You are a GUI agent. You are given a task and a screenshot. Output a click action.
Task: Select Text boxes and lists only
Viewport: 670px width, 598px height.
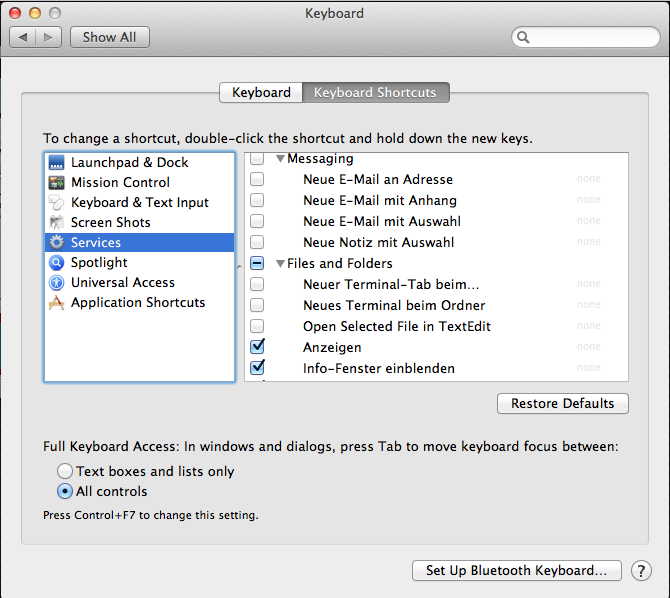point(65,471)
